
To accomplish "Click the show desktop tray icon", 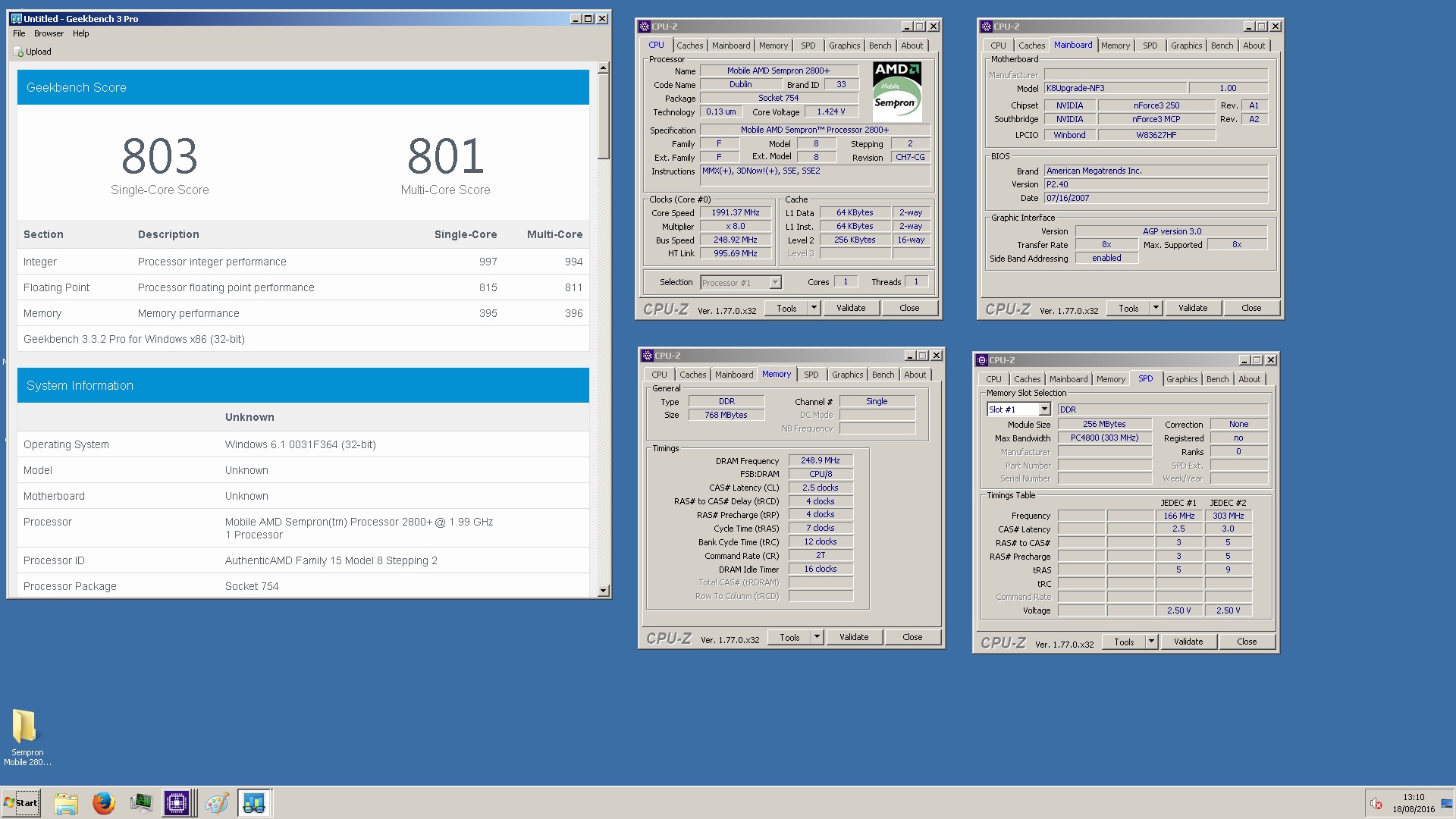I will coord(1446,803).
